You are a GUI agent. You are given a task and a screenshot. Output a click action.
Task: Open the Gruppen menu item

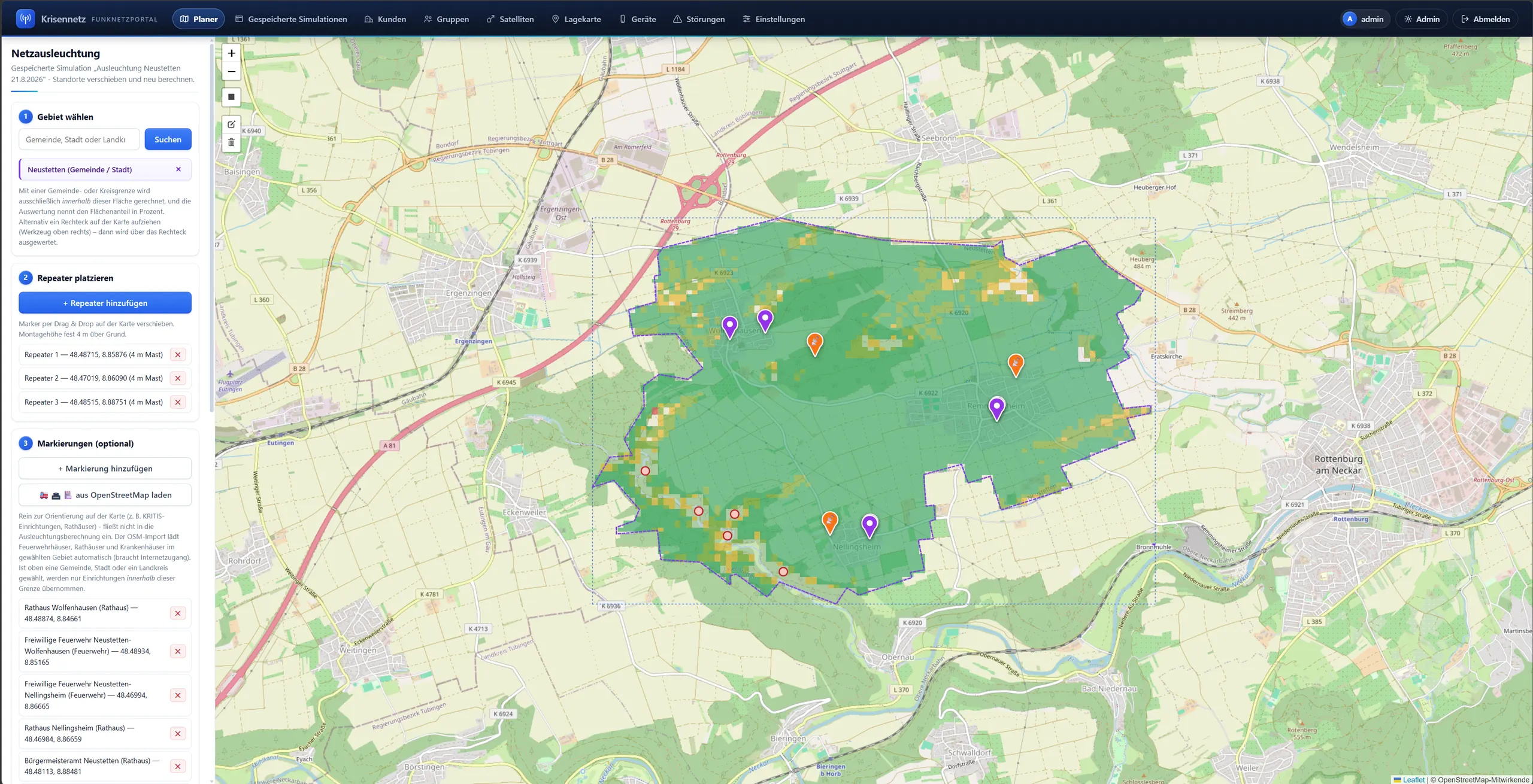446,19
